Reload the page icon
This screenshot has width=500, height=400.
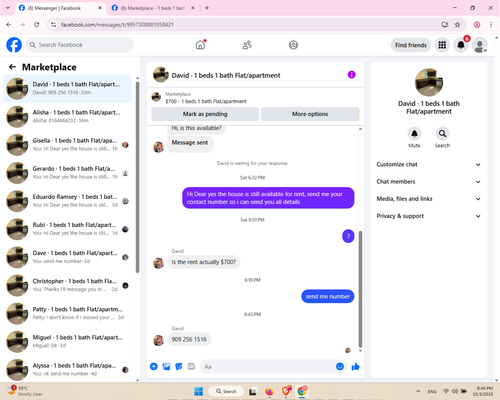tap(37, 25)
